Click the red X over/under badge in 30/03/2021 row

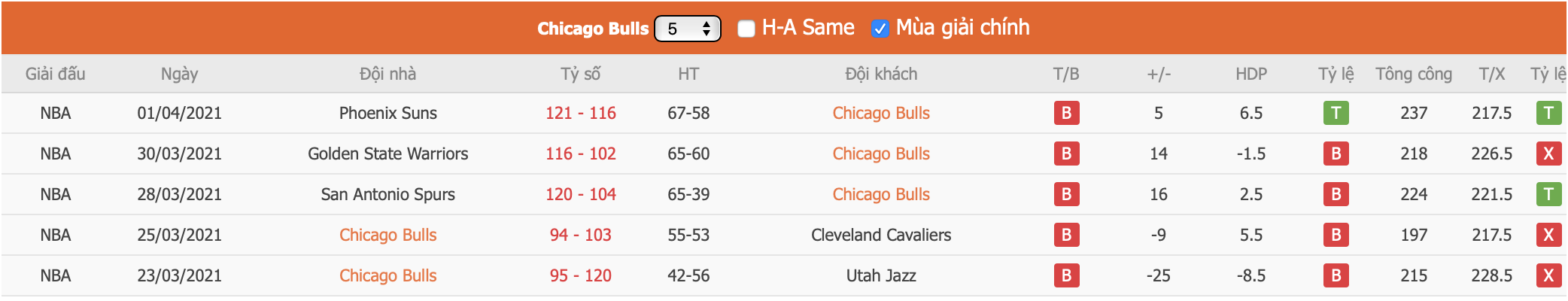(1548, 154)
